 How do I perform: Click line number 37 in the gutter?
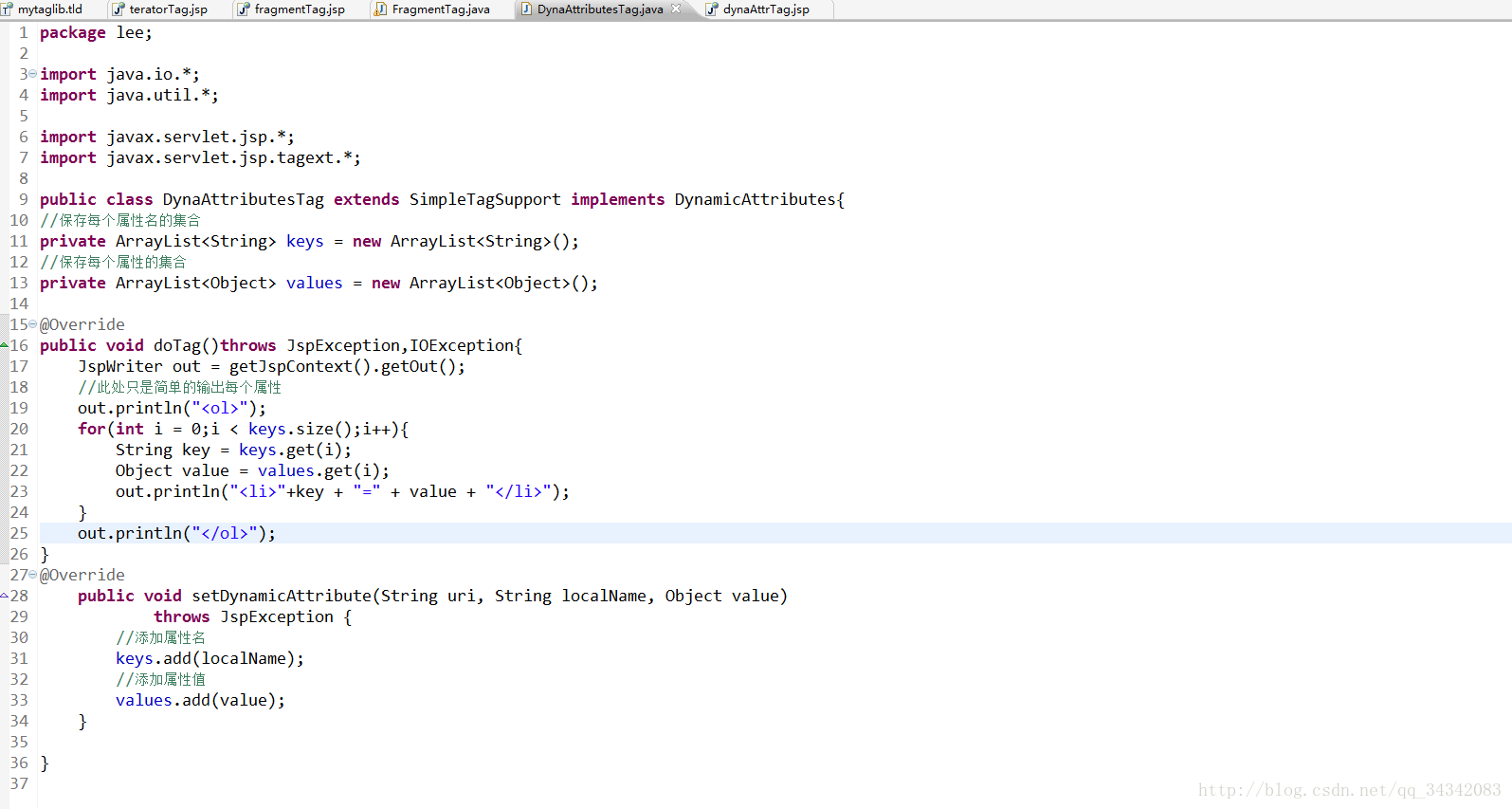[x=19, y=783]
